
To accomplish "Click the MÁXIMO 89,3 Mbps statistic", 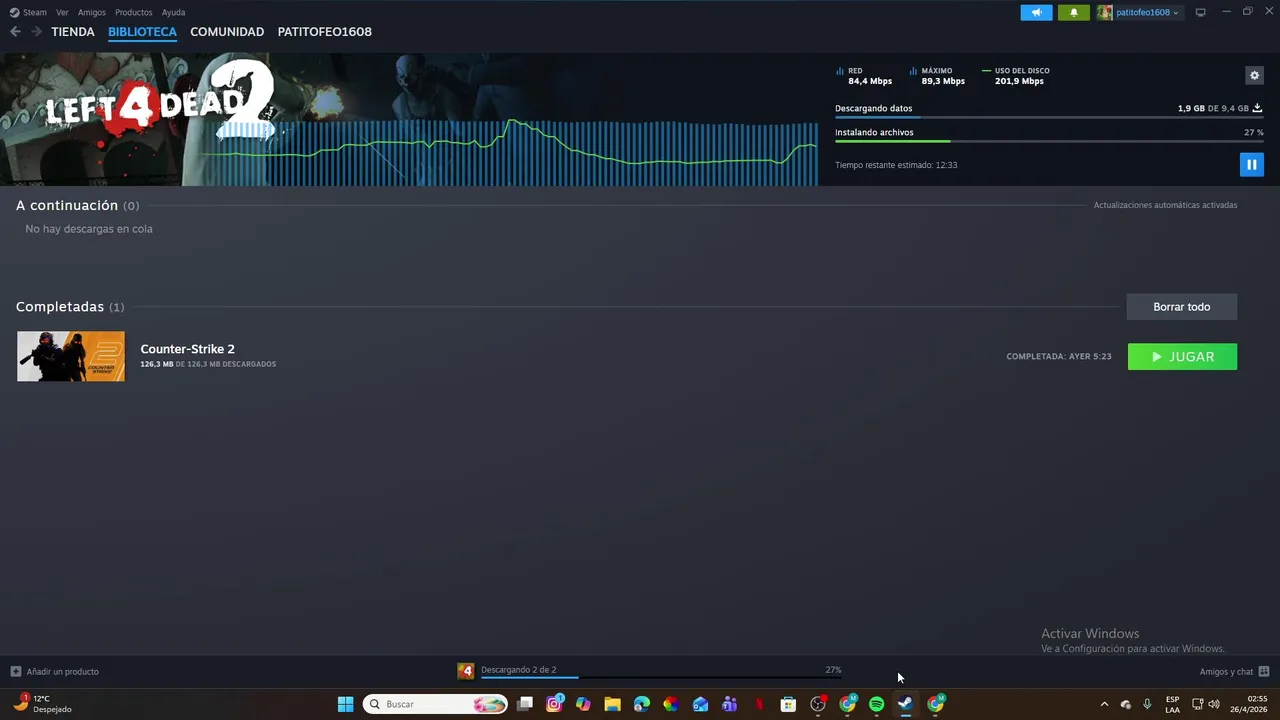I will (938, 76).
